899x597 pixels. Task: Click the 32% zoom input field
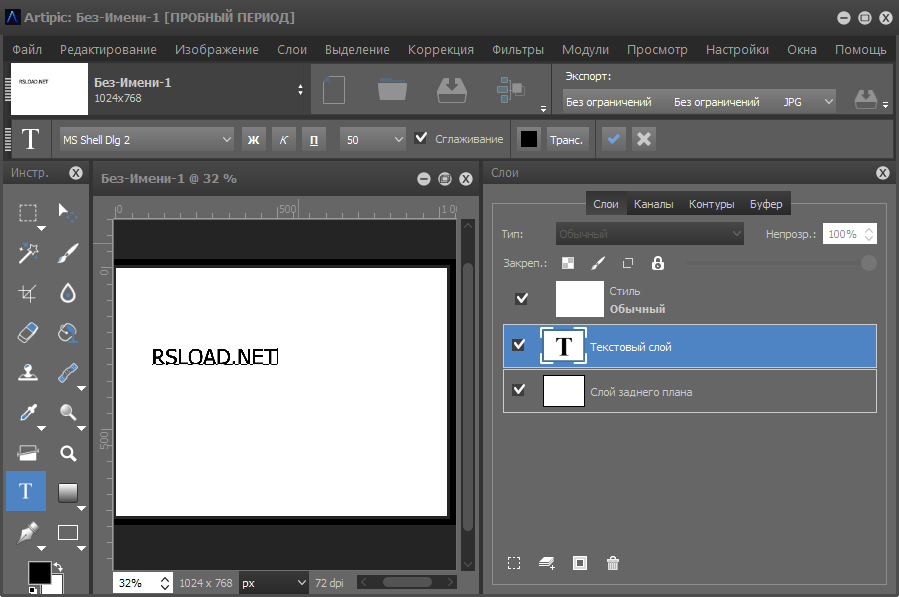[133, 582]
